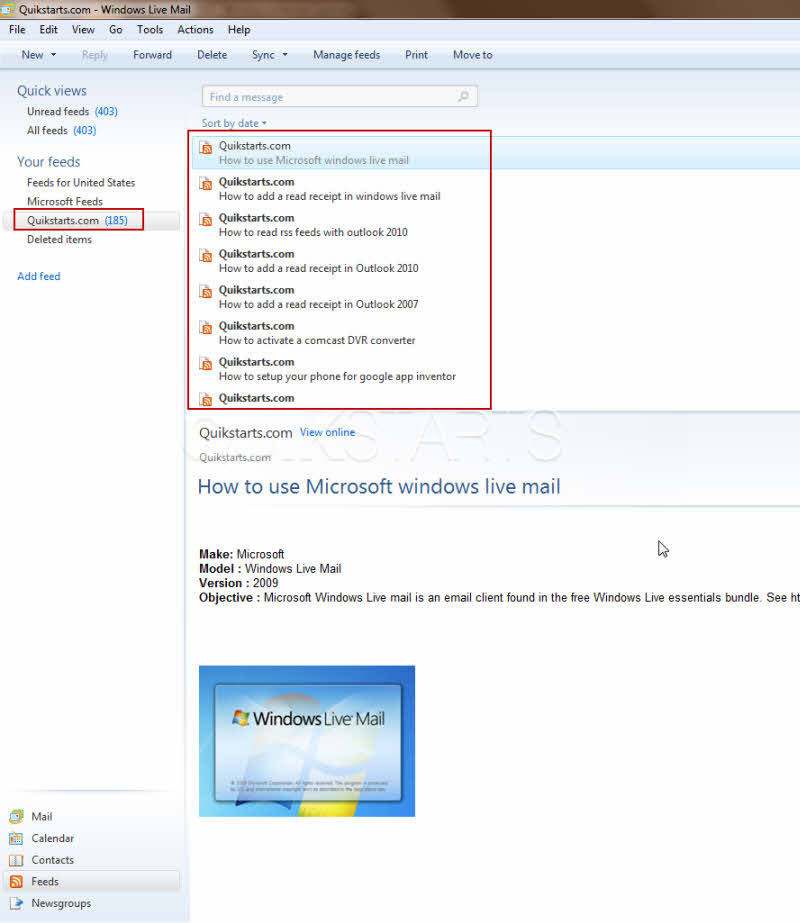Click feed icon beside 'How to use Microsoft windows live mail'
Screen dimensions: 800x923
click(x=205, y=148)
